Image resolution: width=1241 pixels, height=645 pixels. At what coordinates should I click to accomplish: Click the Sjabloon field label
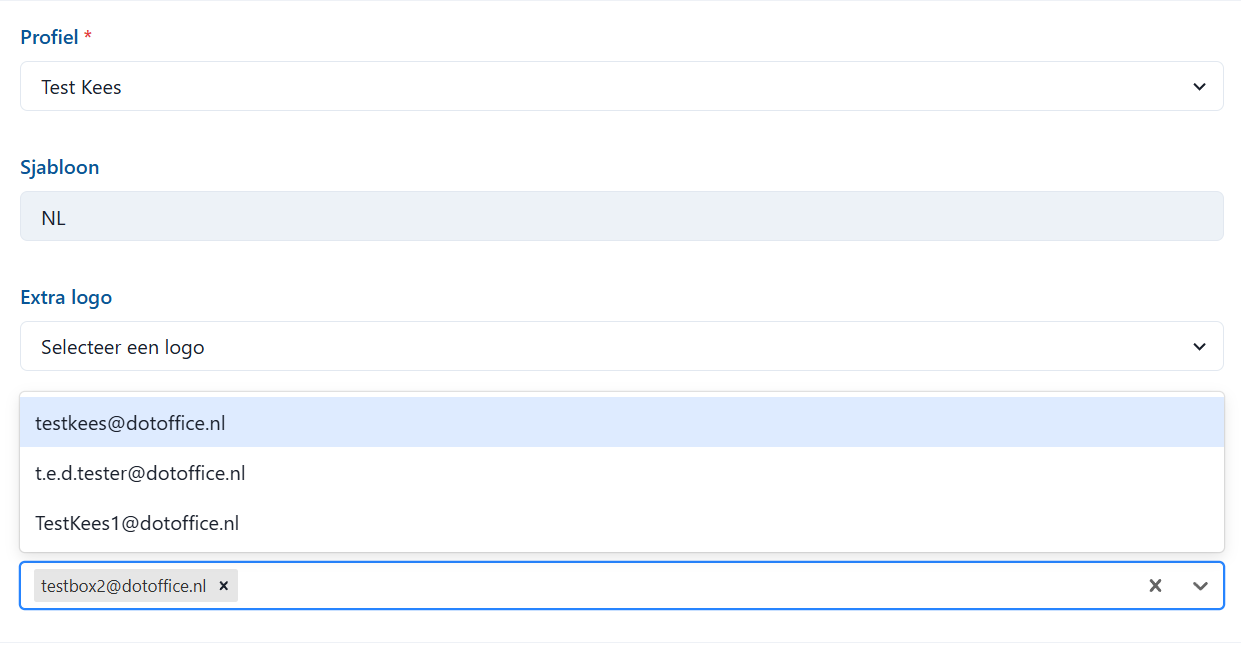click(x=60, y=167)
